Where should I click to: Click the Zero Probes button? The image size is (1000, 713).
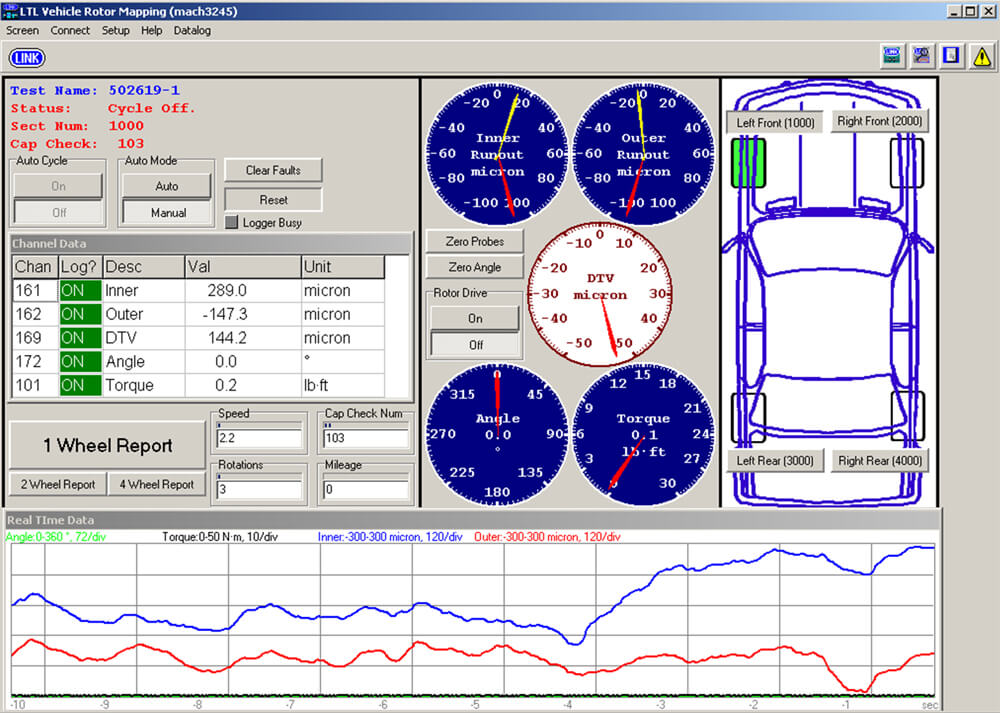tap(474, 241)
